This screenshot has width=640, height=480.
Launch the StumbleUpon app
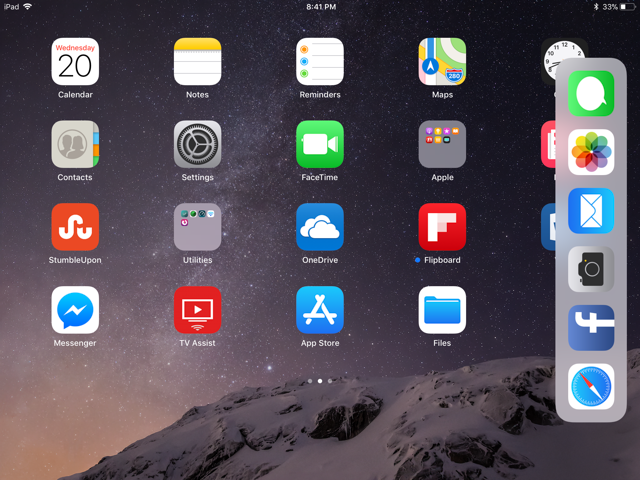(75, 227)
